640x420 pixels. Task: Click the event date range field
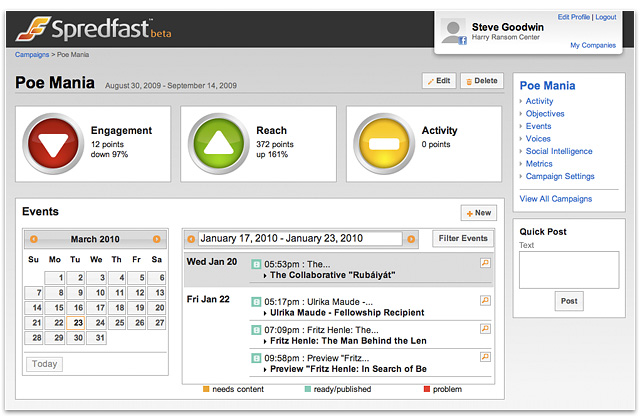click(300, 239)
